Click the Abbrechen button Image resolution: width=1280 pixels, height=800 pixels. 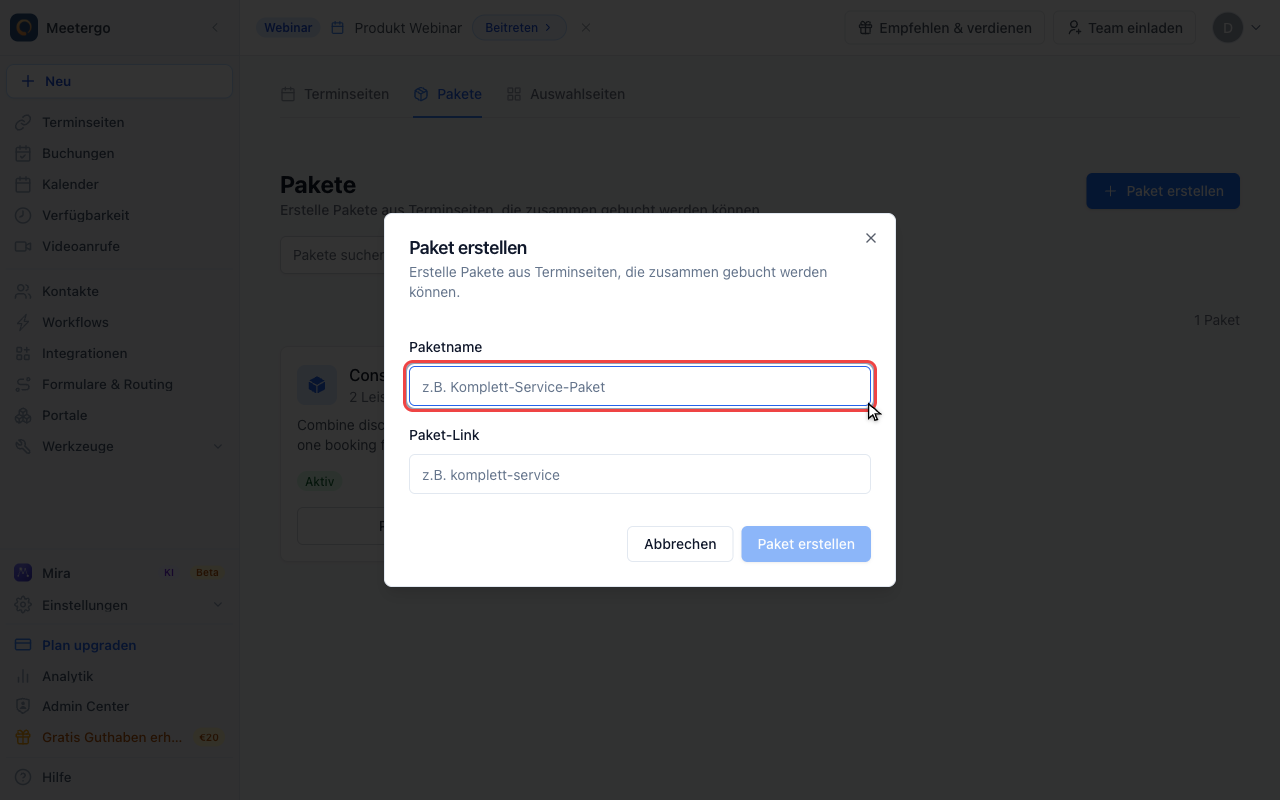point(680,544)
